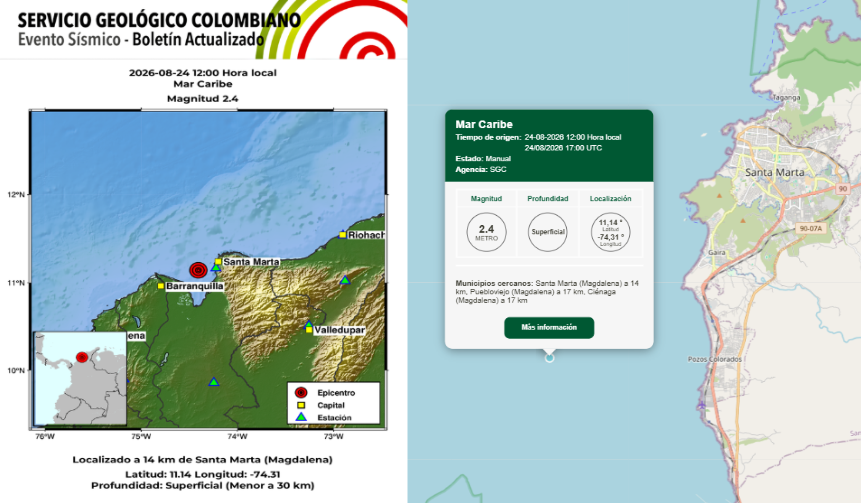Click the Agencia: SGC line
The height and width of the screenshot is (503, 861).
pyautogui.click(x=481, y=169)
